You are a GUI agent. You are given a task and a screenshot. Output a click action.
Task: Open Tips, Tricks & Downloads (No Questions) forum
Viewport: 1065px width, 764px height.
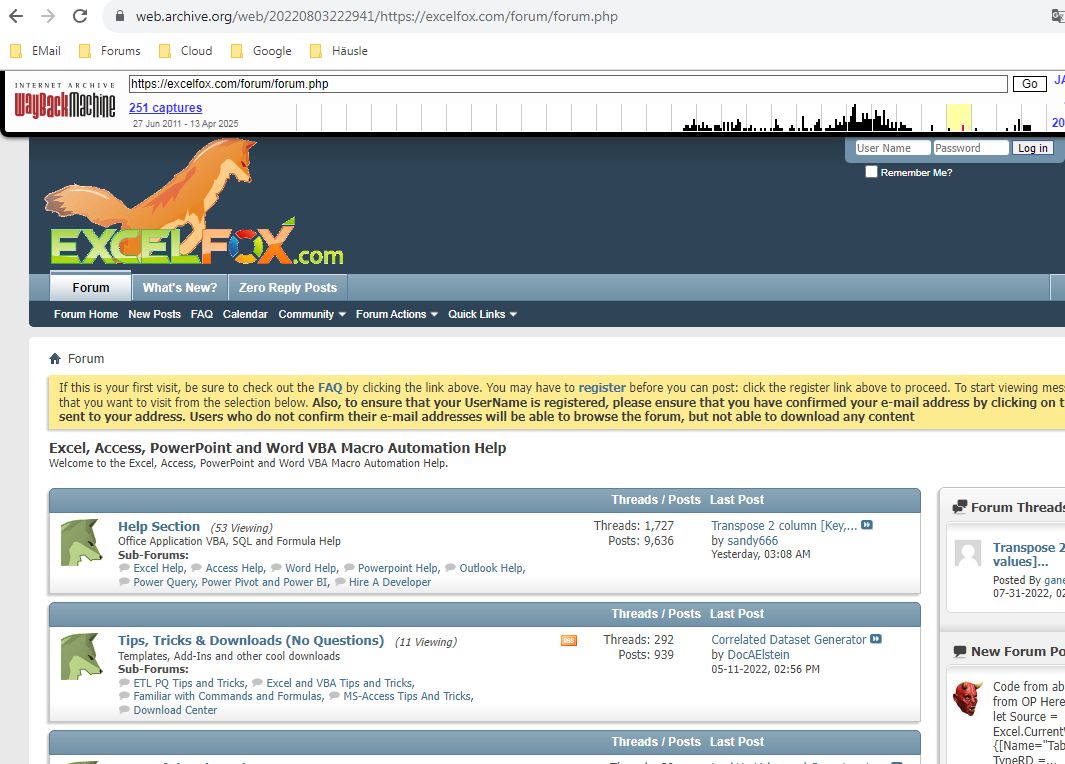[251, 640]
